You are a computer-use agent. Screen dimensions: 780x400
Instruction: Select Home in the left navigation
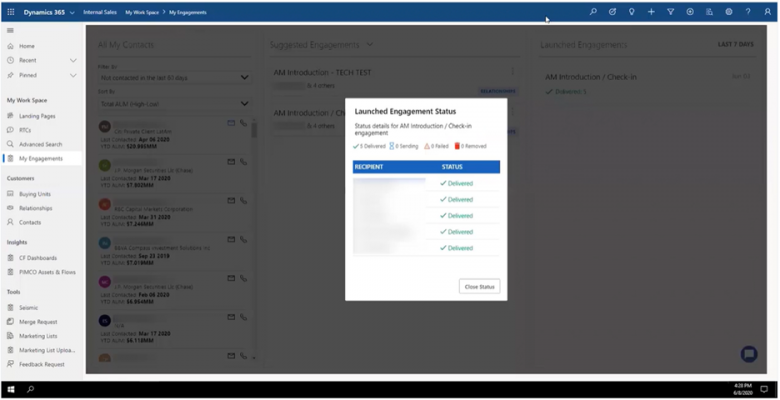[26, 46]
